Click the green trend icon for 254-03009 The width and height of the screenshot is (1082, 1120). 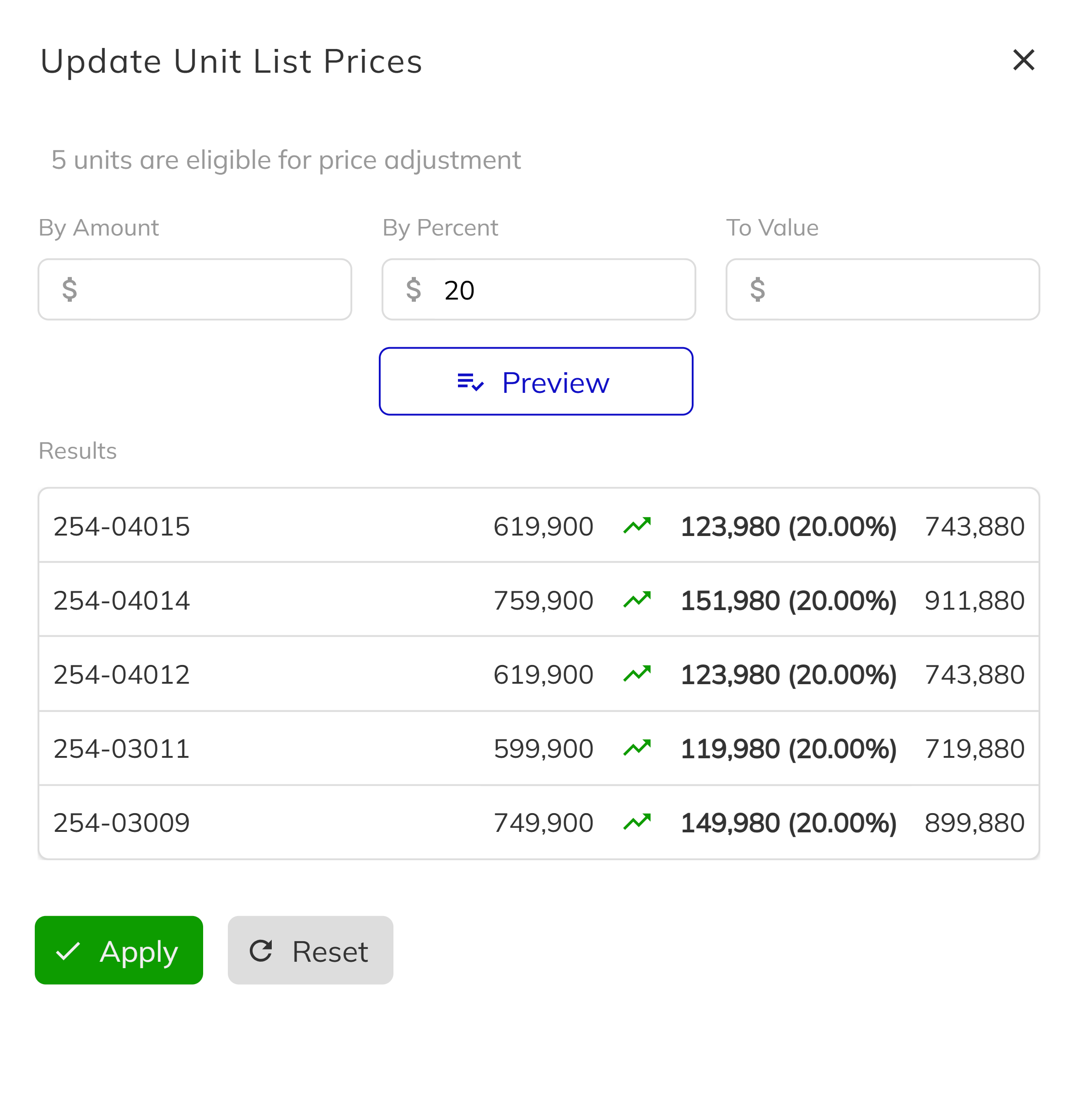(x=637, y=821)
